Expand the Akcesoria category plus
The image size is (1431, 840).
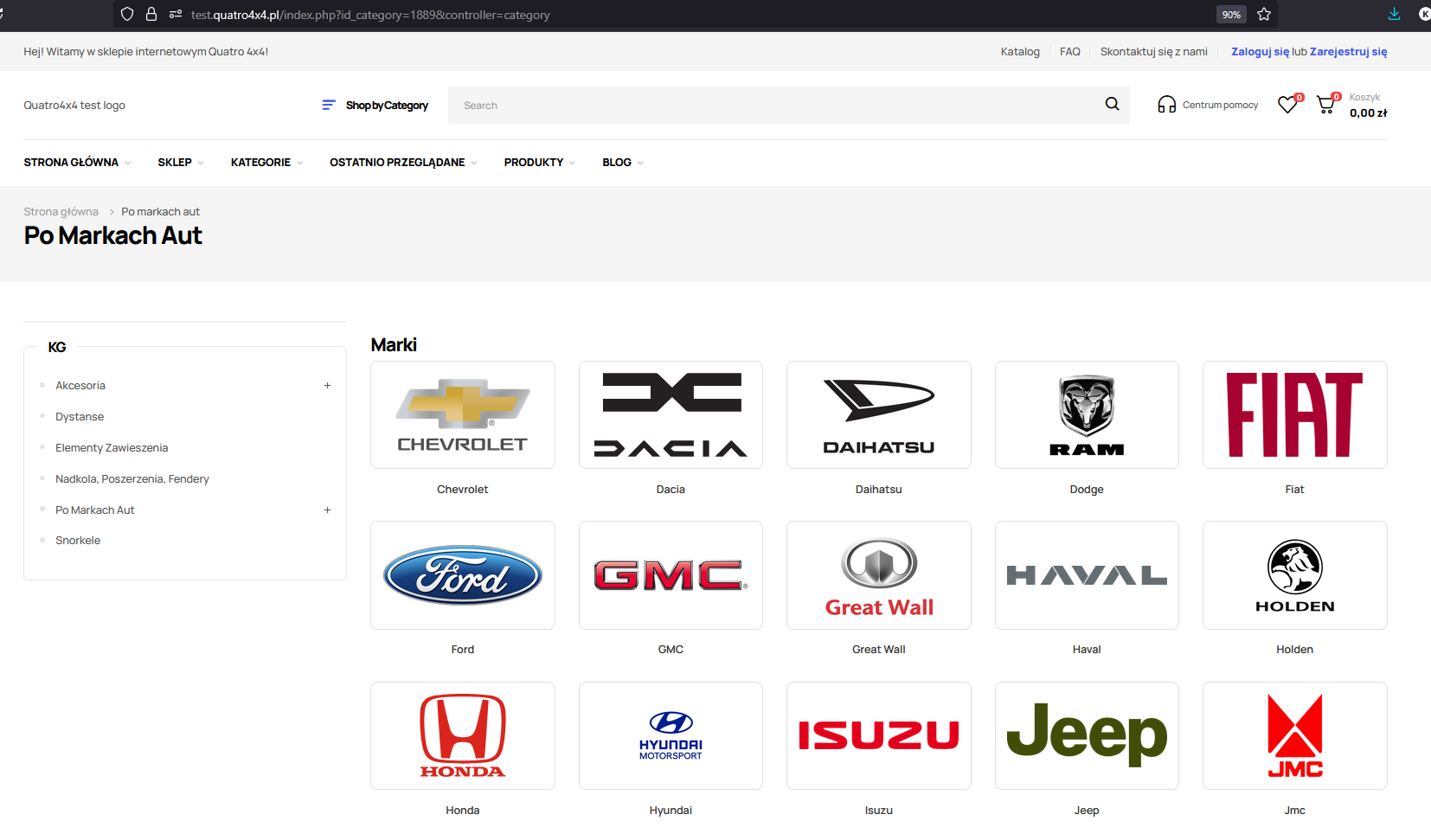point(327,385)
